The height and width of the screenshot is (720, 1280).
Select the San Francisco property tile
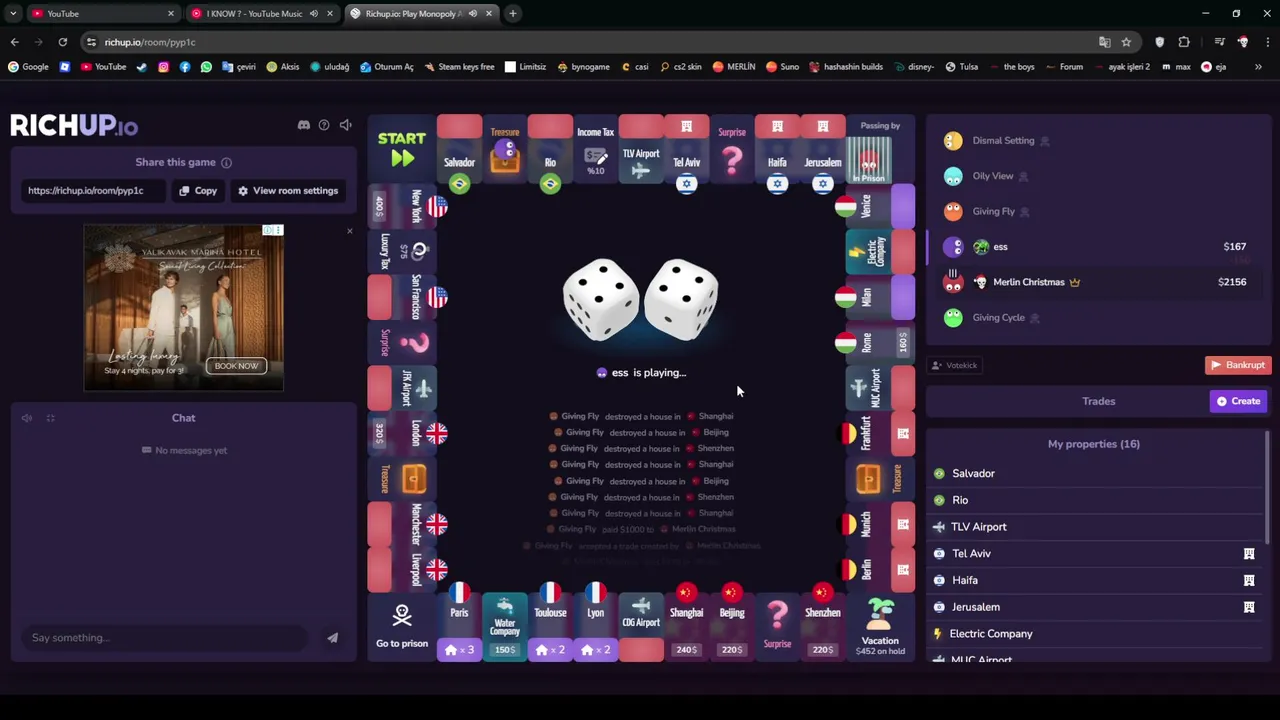click(402, 297)
